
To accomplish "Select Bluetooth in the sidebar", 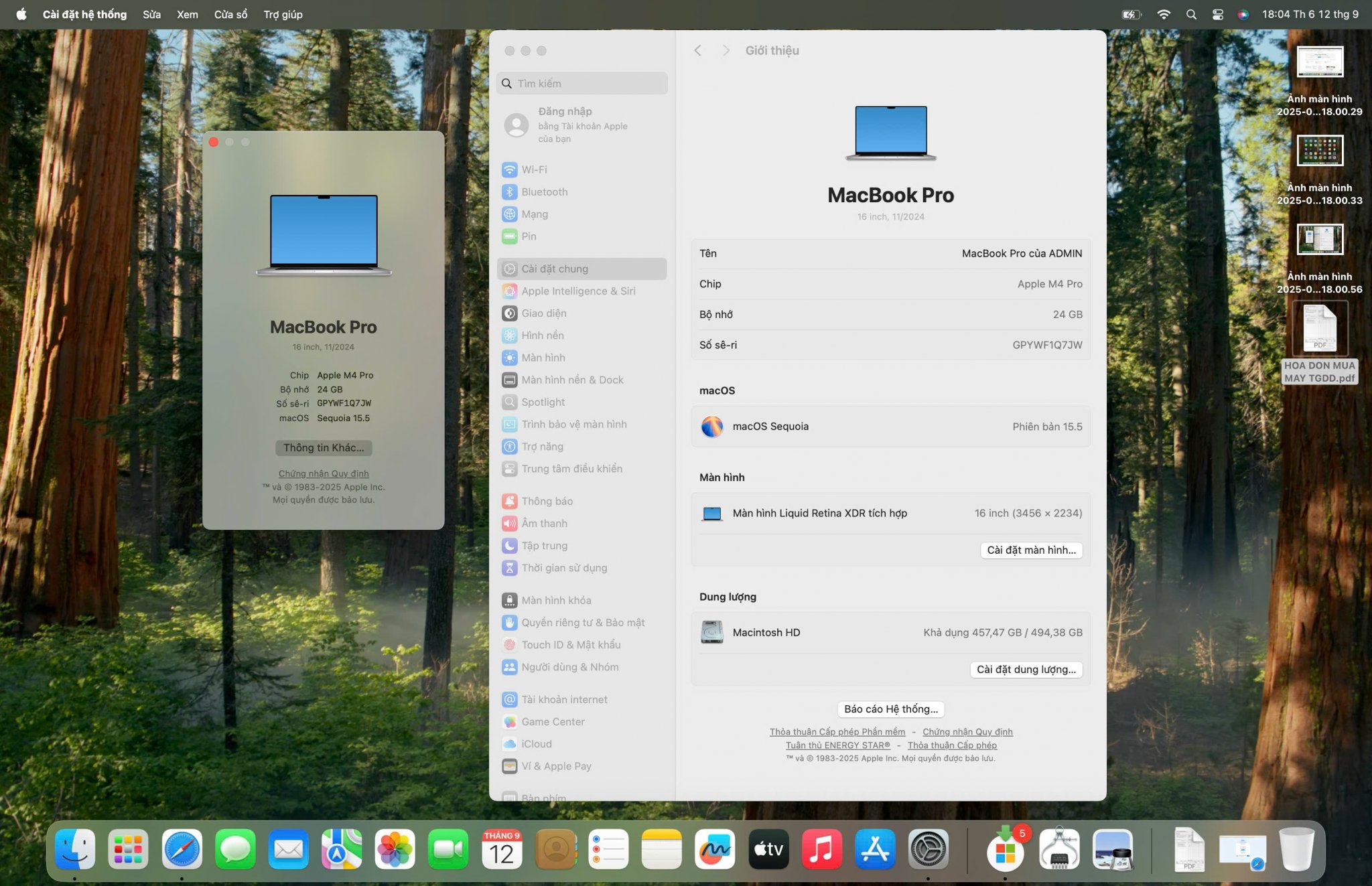I will [544, 192].
